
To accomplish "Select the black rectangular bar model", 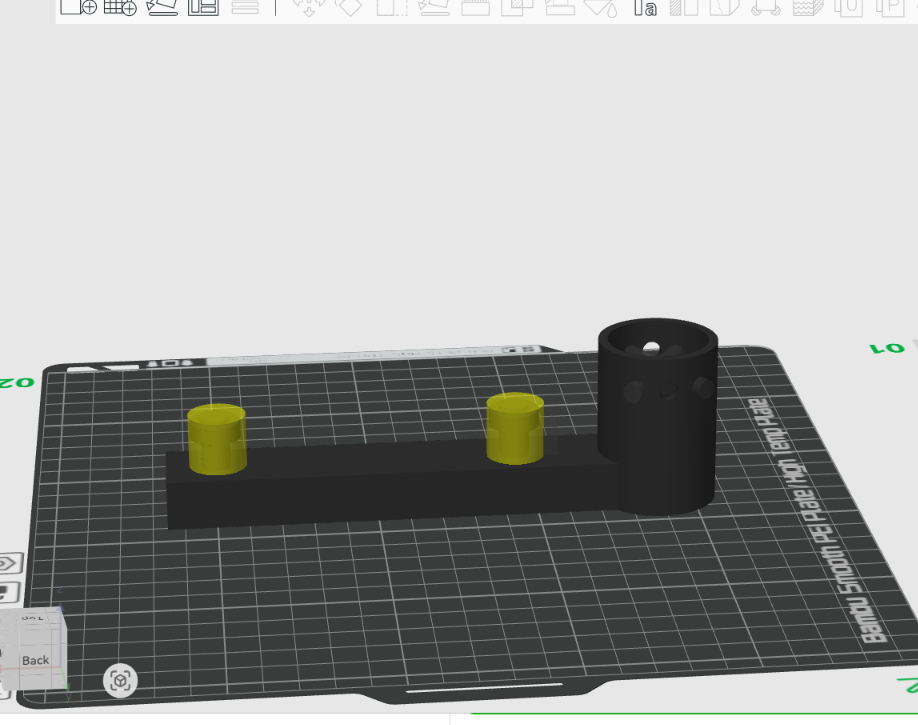I will 392,483.
